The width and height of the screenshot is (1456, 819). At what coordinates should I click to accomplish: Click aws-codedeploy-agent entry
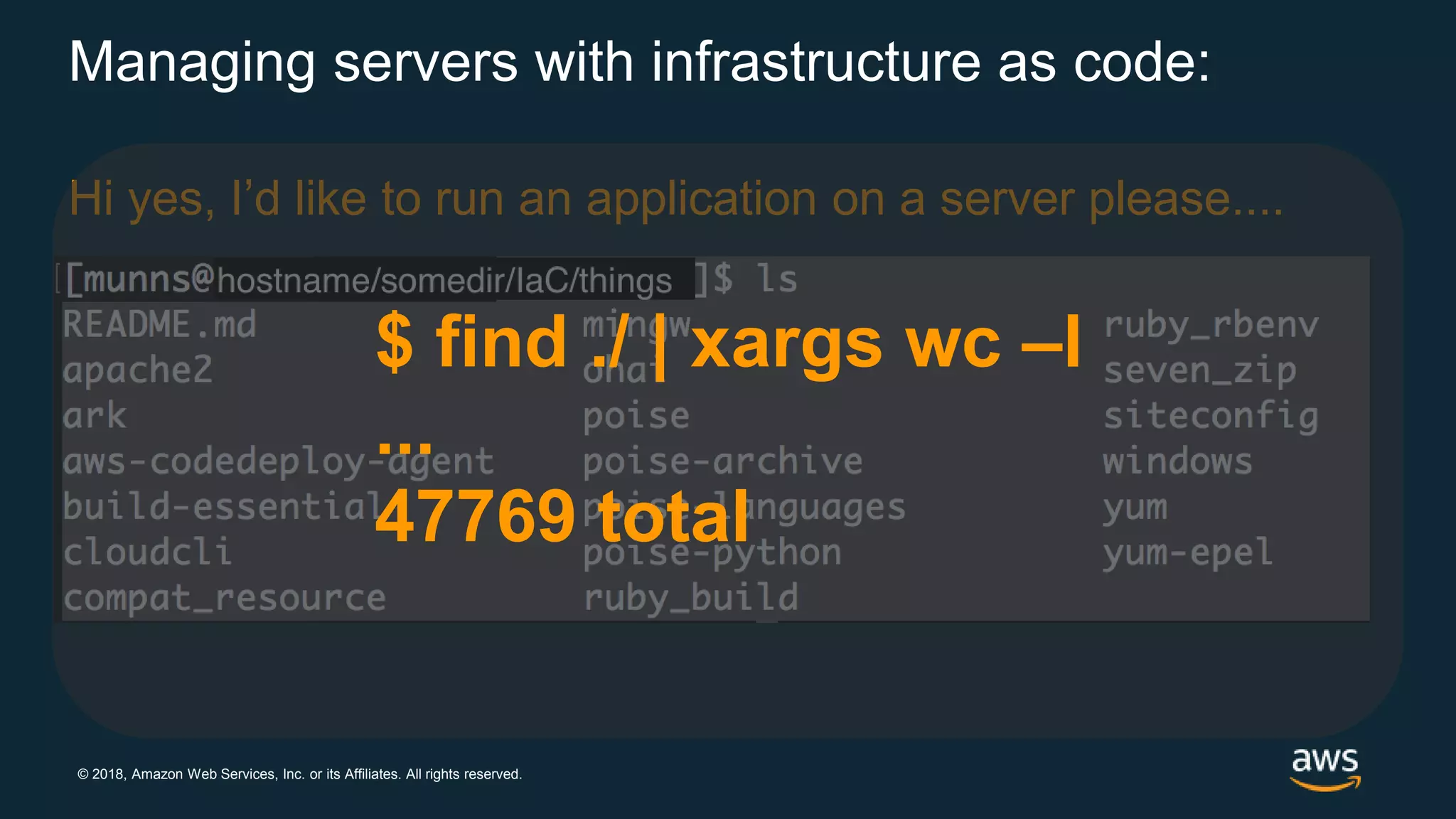[278, 462]
